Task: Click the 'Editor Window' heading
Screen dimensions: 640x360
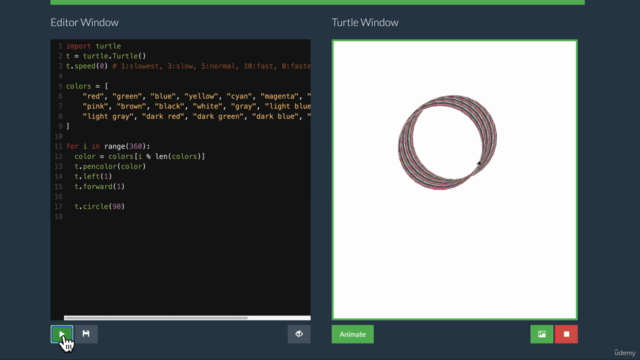Action: [x=84, y=22]
